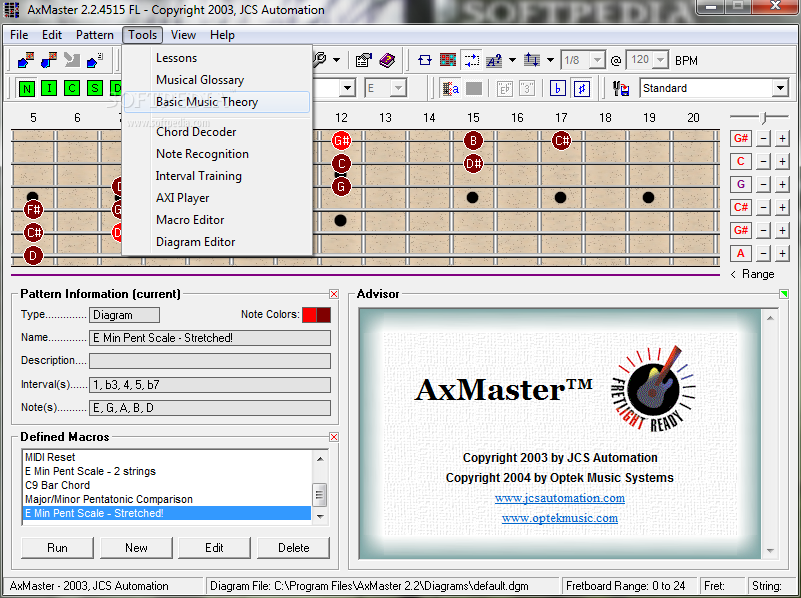
Task: Click the G# note marker at fret 12
Action: (341, 140)
